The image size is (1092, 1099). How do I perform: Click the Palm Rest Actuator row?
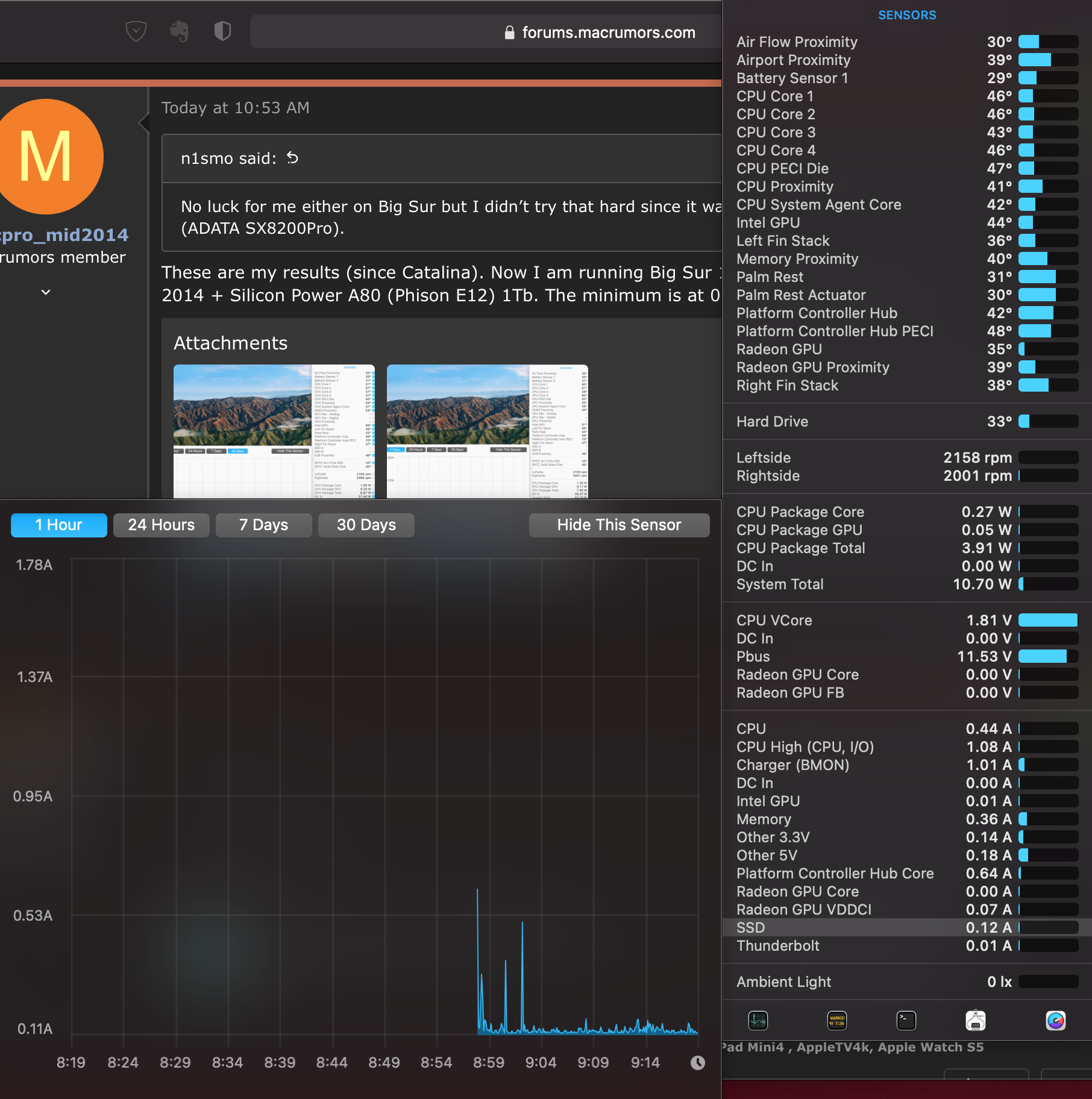click(x=907, y=295)
